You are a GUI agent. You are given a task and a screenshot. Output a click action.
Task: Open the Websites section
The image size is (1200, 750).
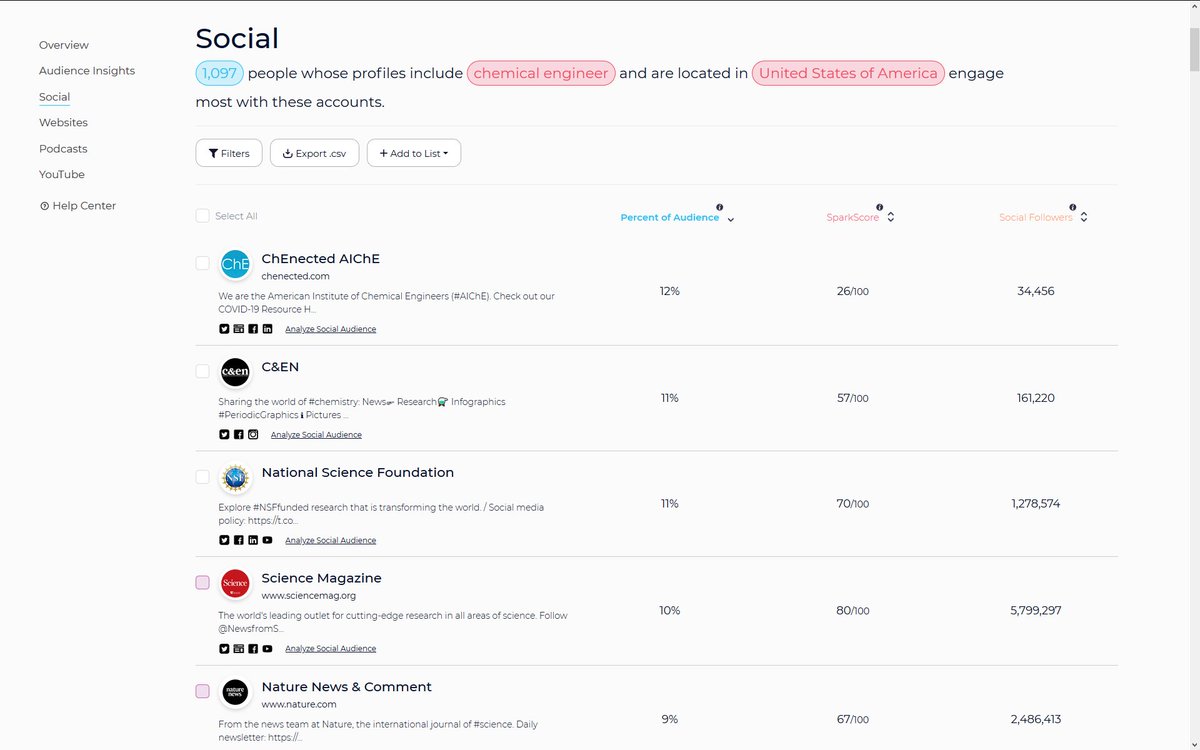[63, 123]
